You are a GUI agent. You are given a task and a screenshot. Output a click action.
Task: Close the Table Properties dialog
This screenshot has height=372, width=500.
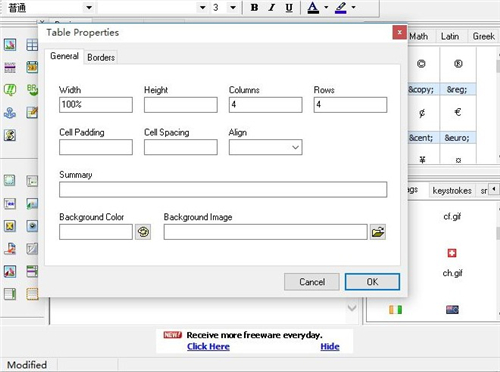(x=399, y=32)
